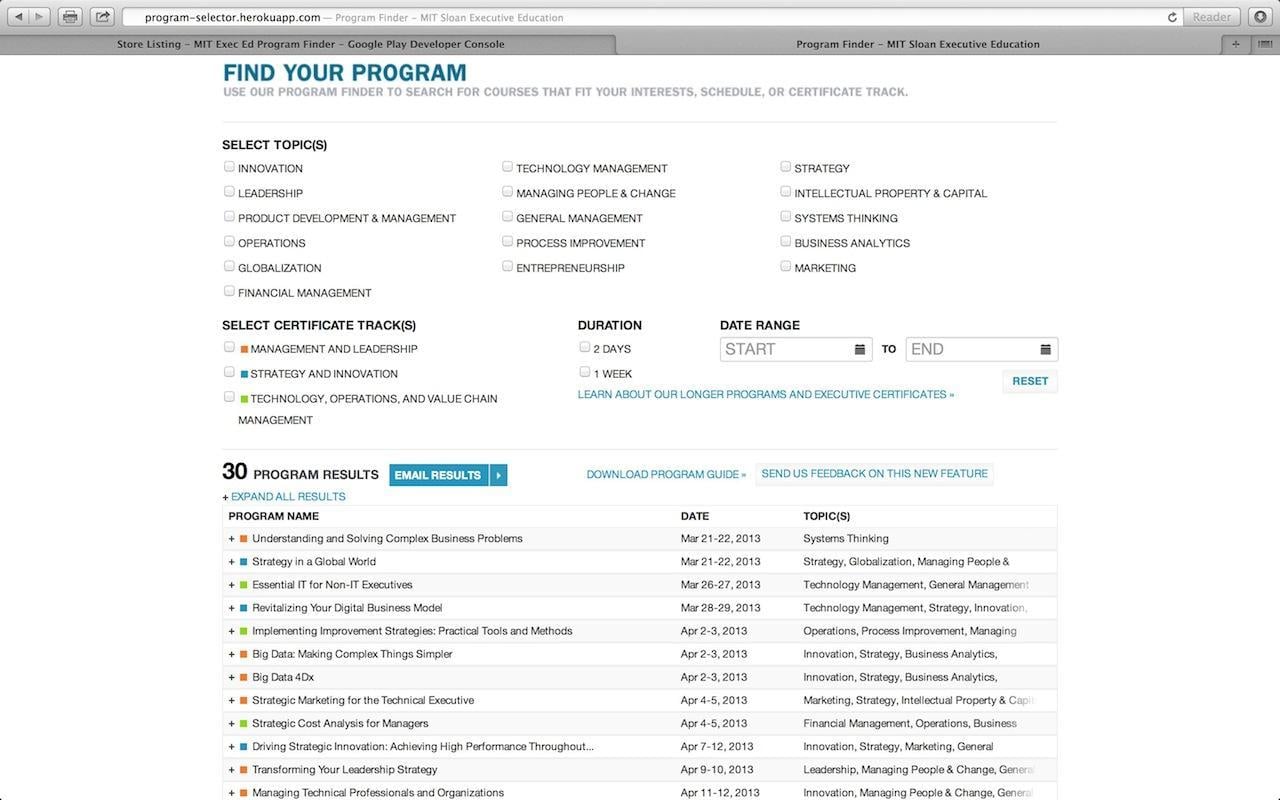
Task: Click the orange Management and Leadership color square
Action: click(x=245, y=349)
